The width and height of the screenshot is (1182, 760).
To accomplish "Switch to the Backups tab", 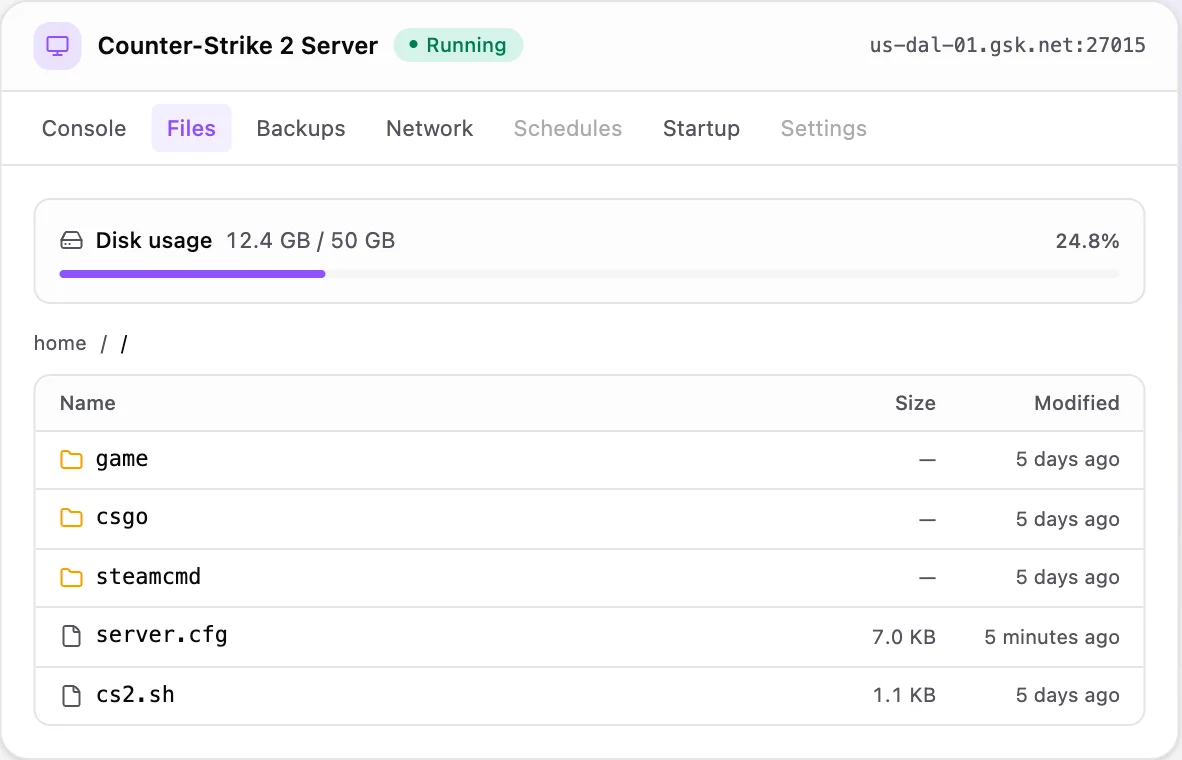I will (301, 128).
